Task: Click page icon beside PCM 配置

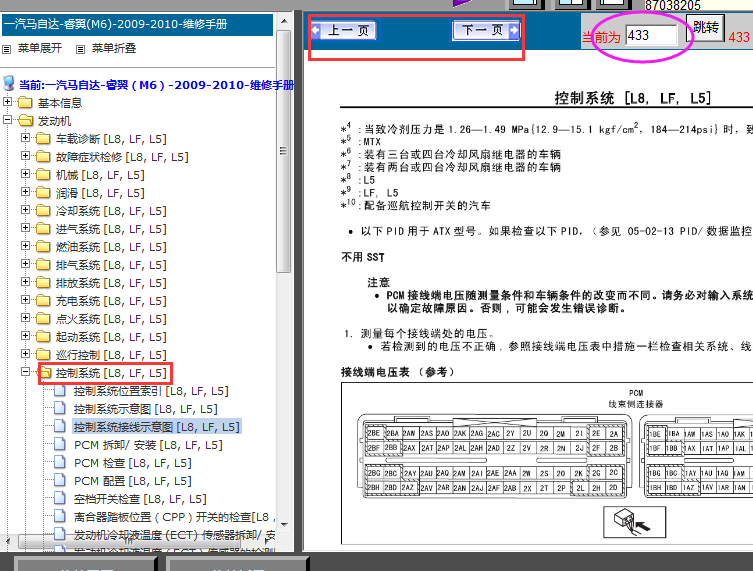Action: [60, 480]
